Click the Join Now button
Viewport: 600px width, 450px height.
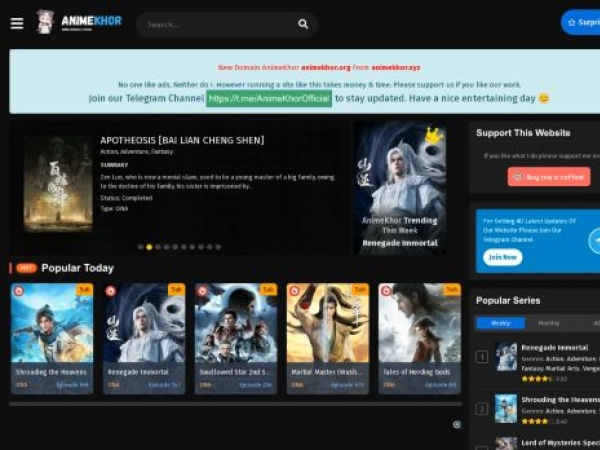pyautogui.click(x=502, y=257)
